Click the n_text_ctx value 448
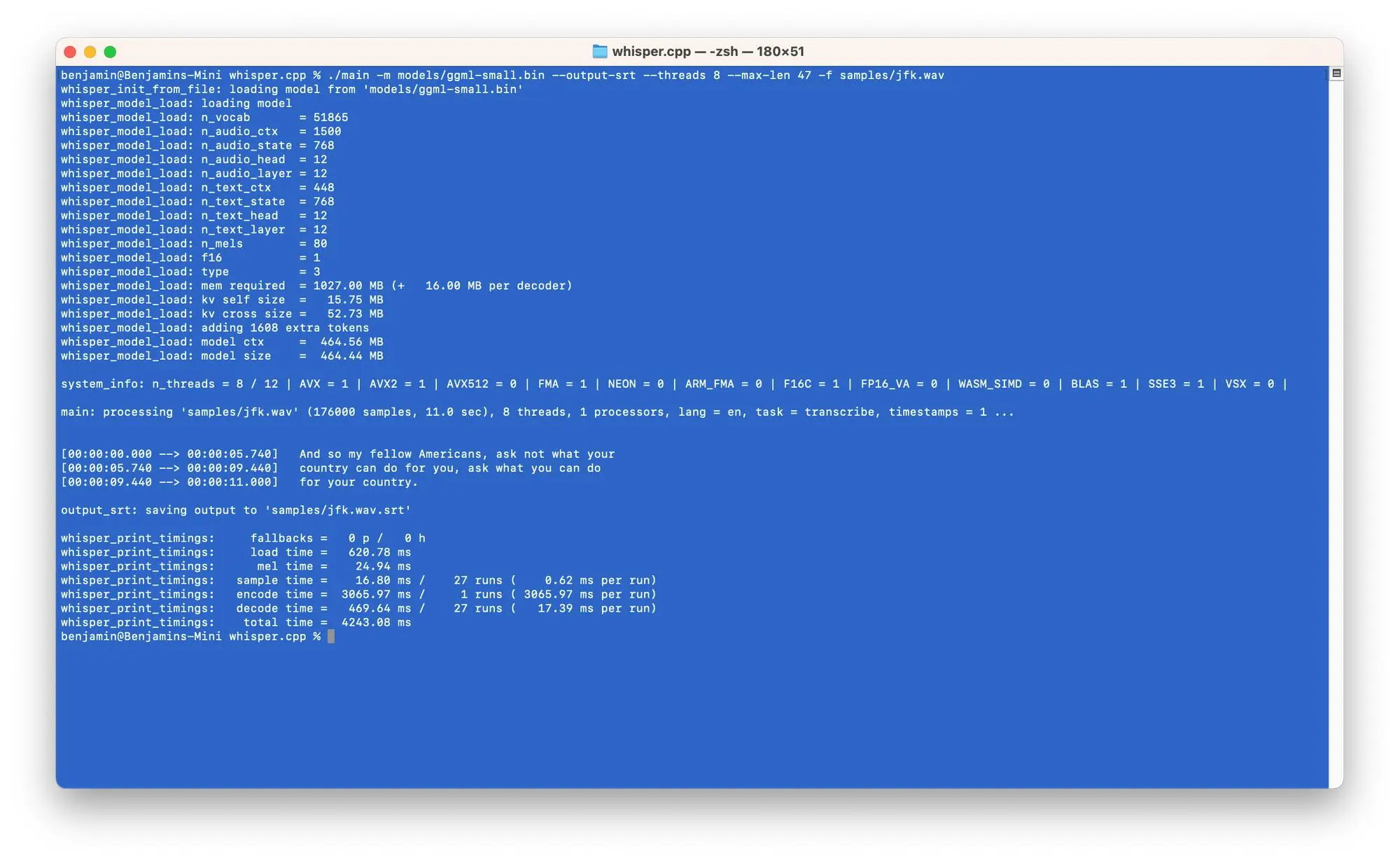 [323, 187]
